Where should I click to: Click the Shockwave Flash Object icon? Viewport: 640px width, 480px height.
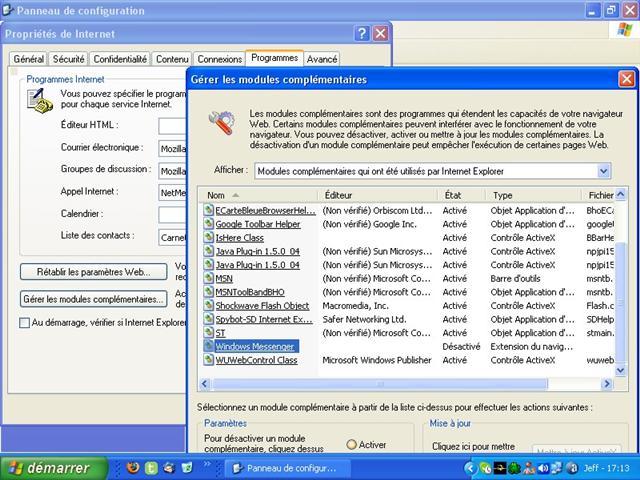(209, 305)
